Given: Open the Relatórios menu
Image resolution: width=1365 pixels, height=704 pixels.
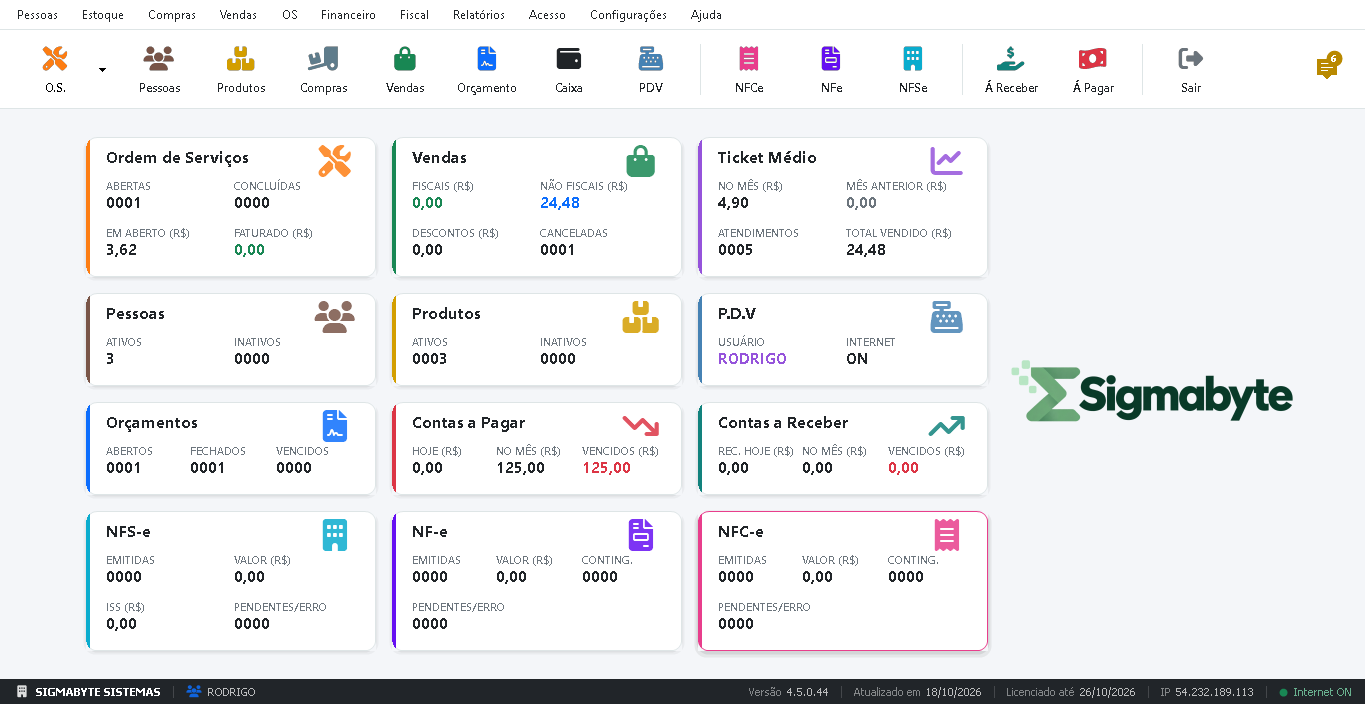Looking at the screenshot, I should coord(479,15).
